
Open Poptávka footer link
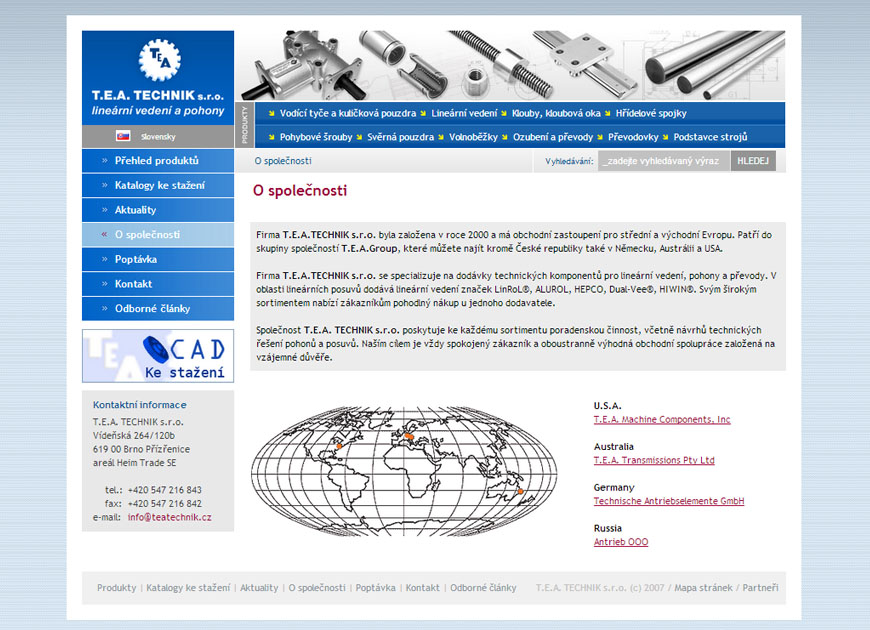click(x=376, y=588)
